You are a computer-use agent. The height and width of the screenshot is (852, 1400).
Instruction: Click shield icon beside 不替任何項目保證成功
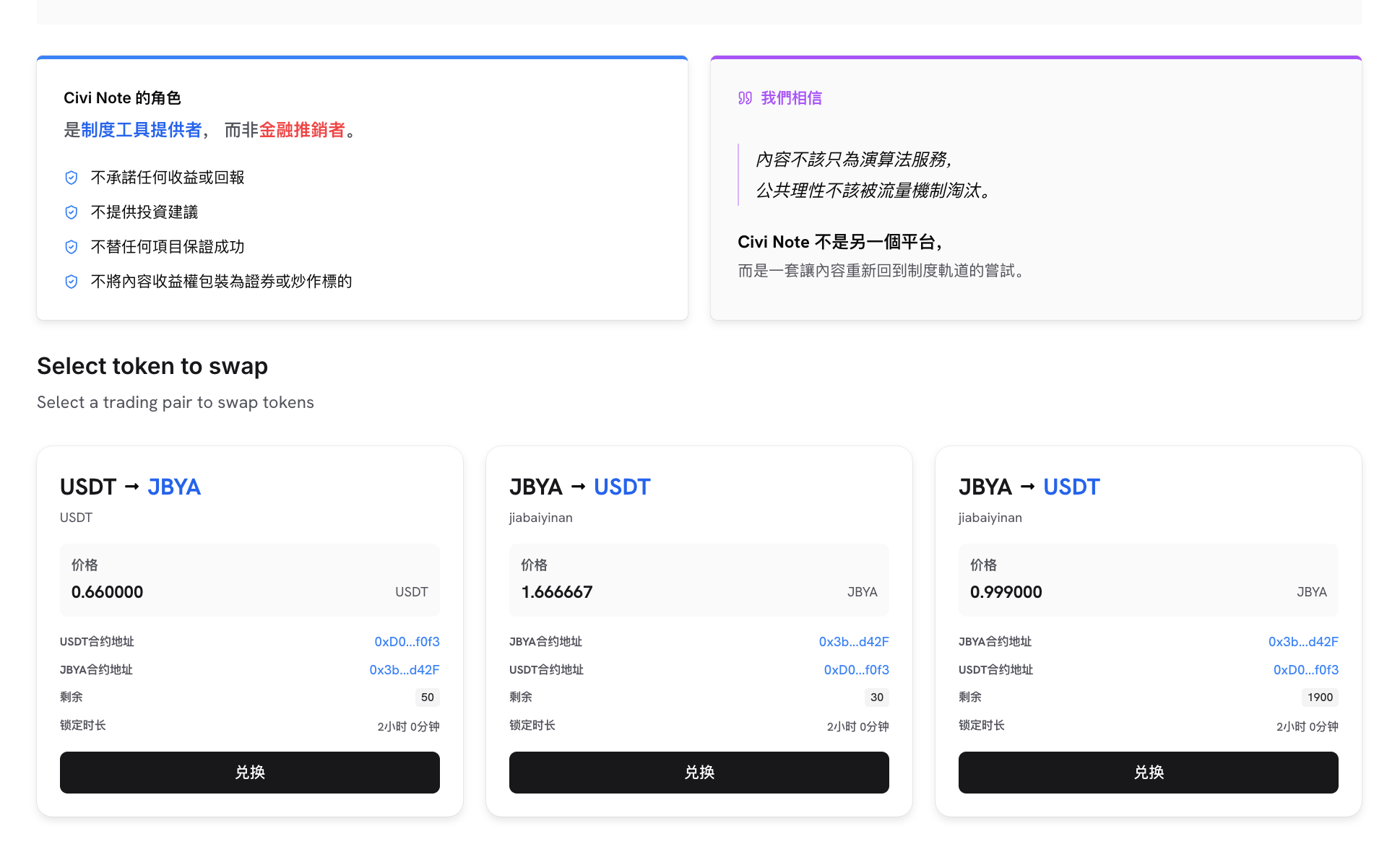pos(72,247)
